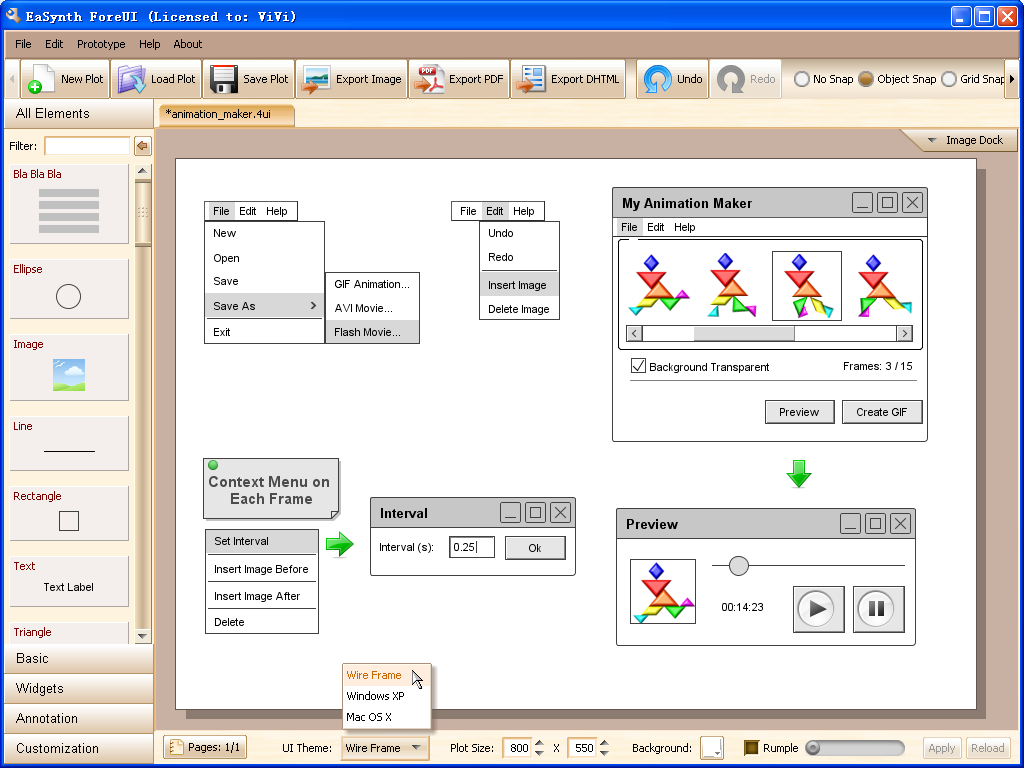Viewport: 1024px width, 768px height.
Task: Open the UI Theme dropdown
Action: (x=385, y=748)
